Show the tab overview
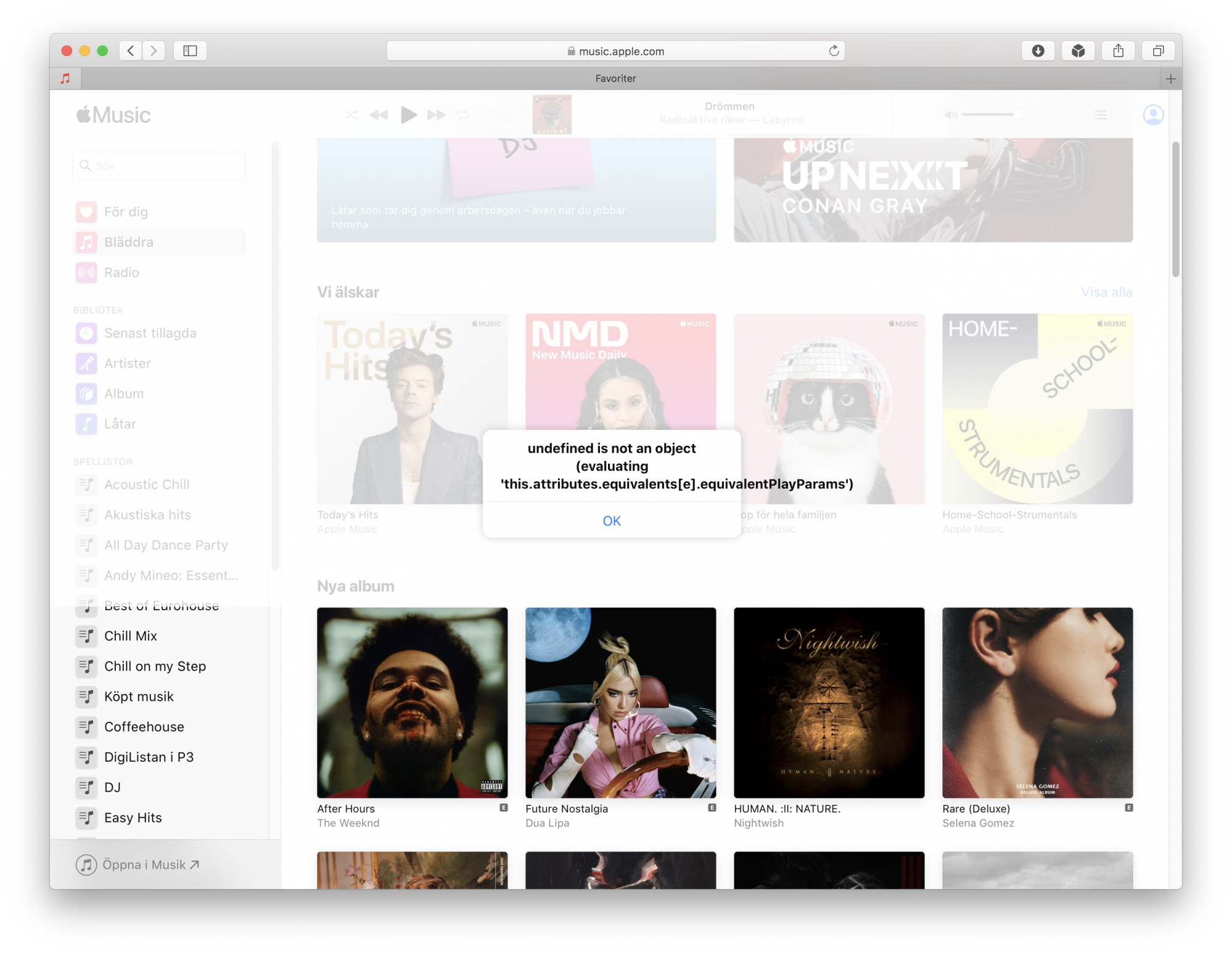 pos(1158,51)
